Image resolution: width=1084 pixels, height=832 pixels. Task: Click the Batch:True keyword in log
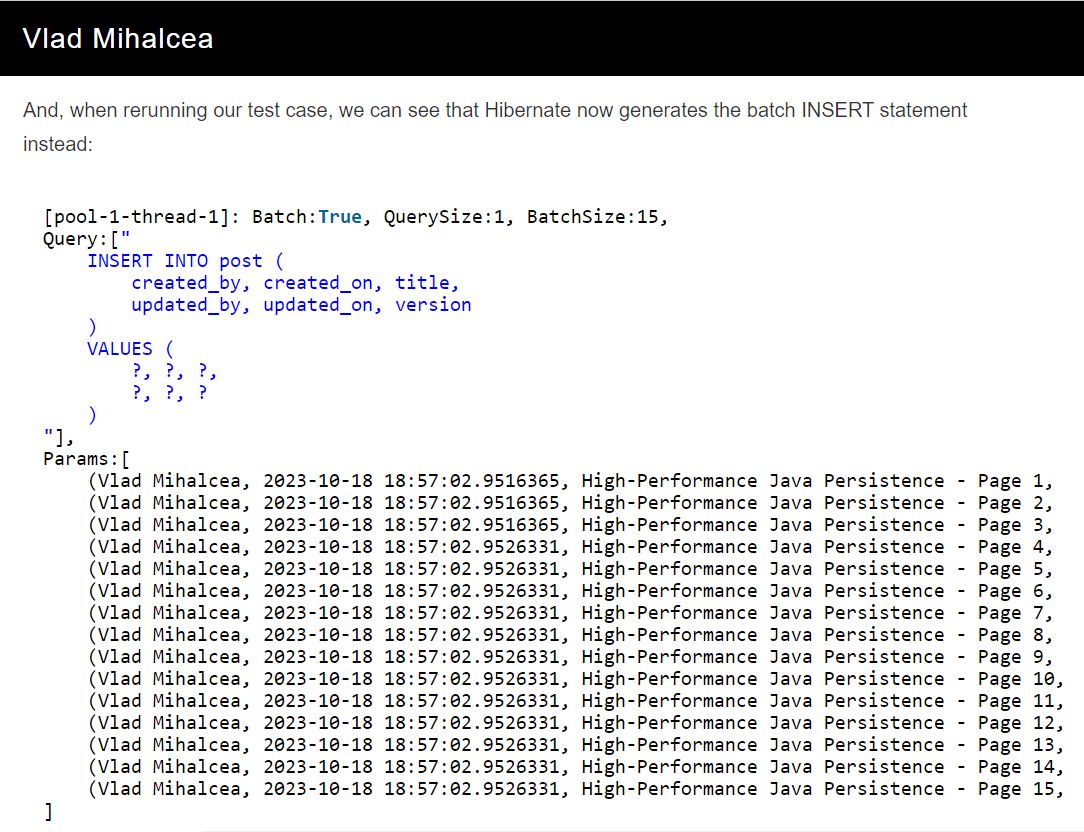(306, 216)
